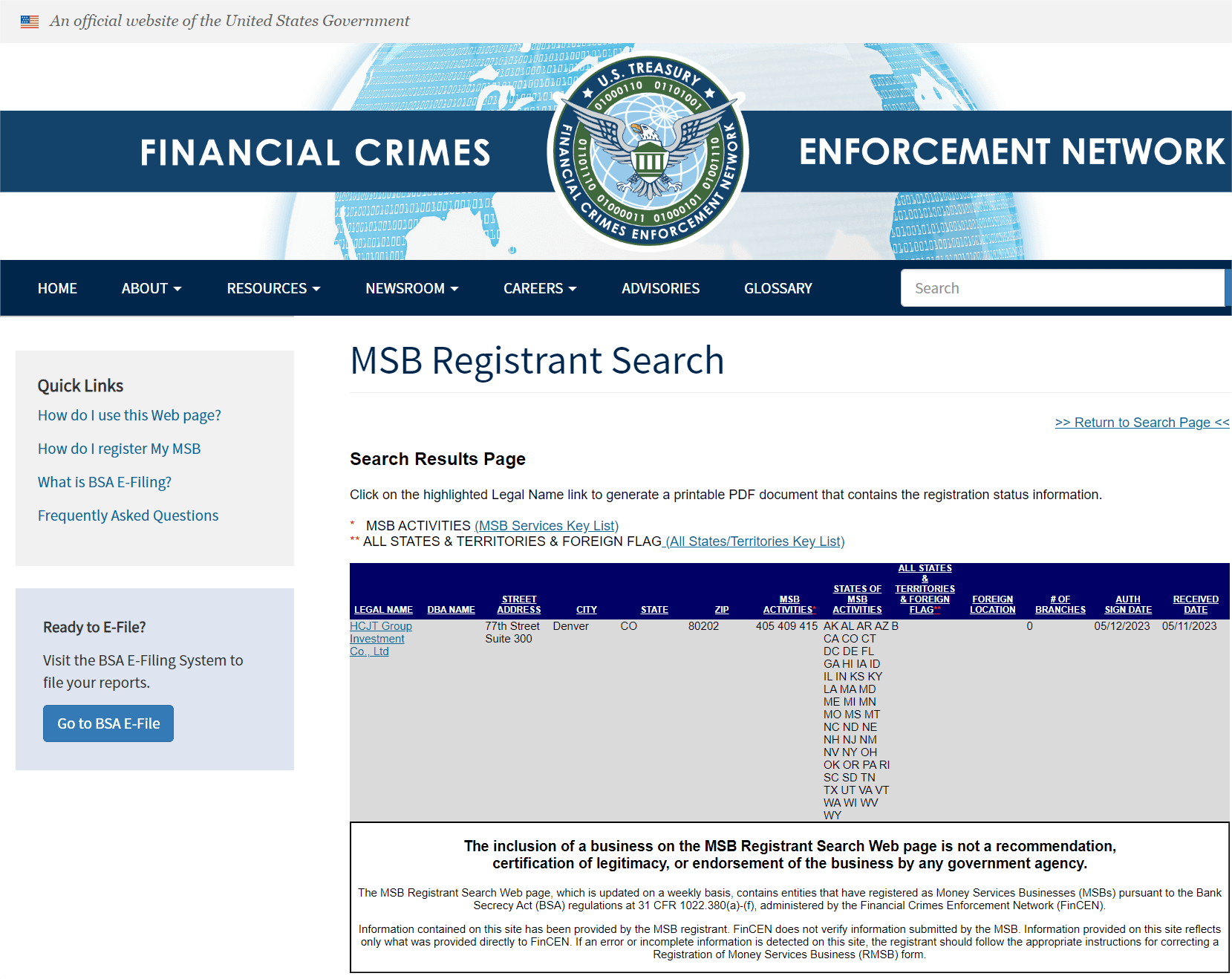Open 'What is BSA E-Filing?' link
Image resolution: width=1232 pixels, height=979 pixels.
105,482
